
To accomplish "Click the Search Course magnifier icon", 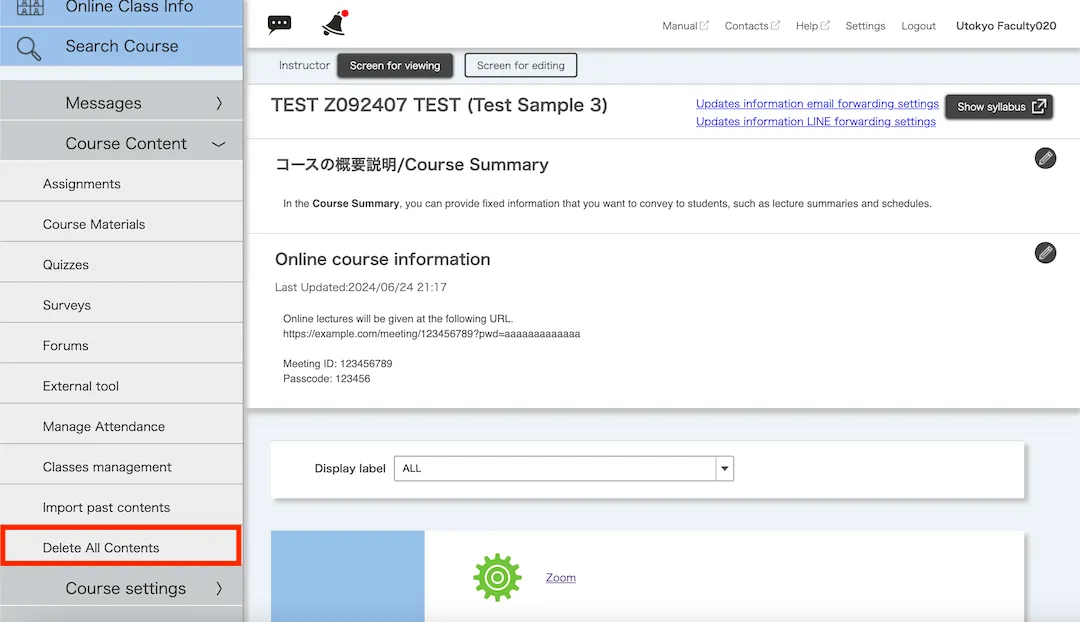I will 29,47.
